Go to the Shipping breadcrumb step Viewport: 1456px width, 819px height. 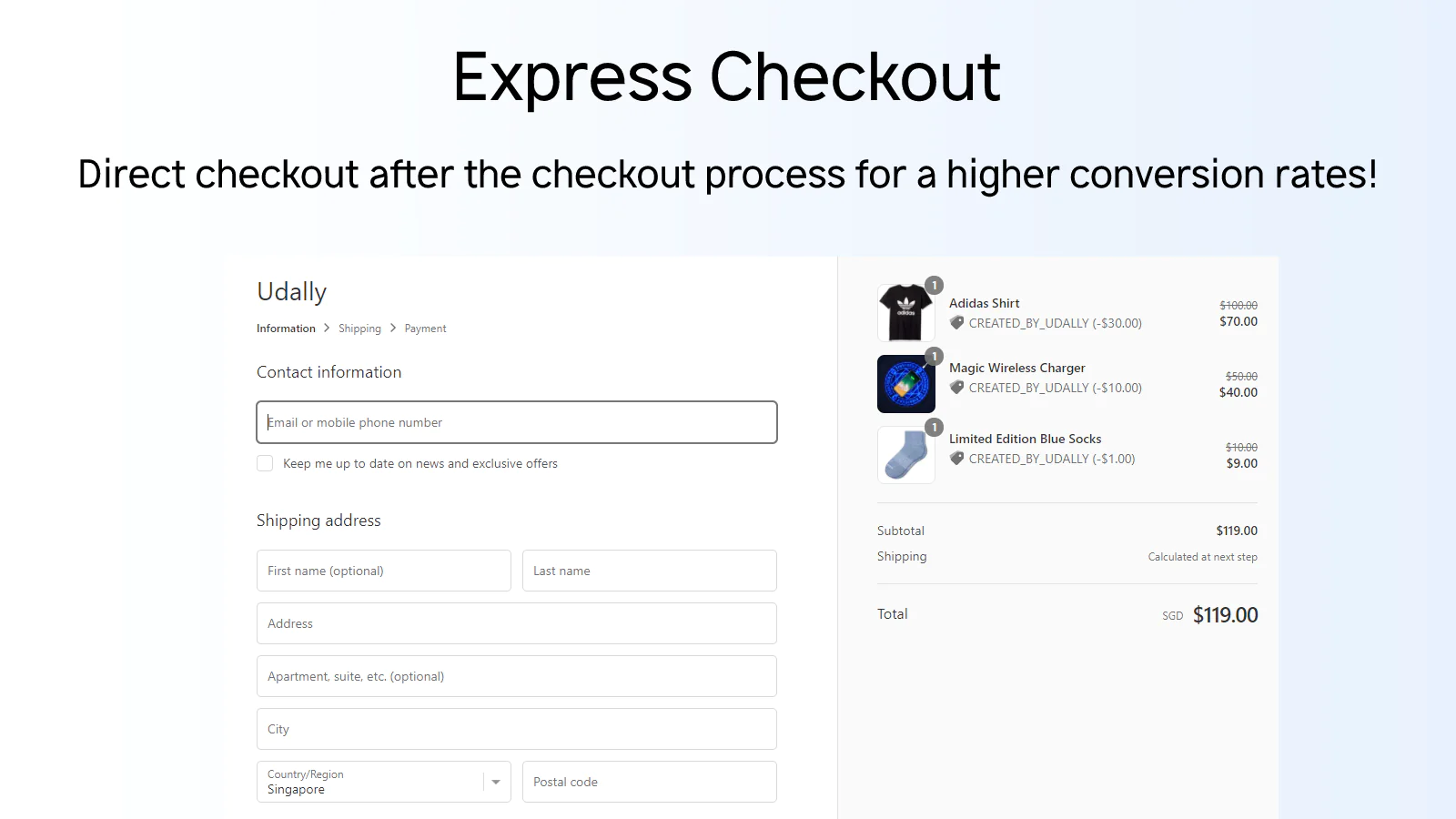359,329
